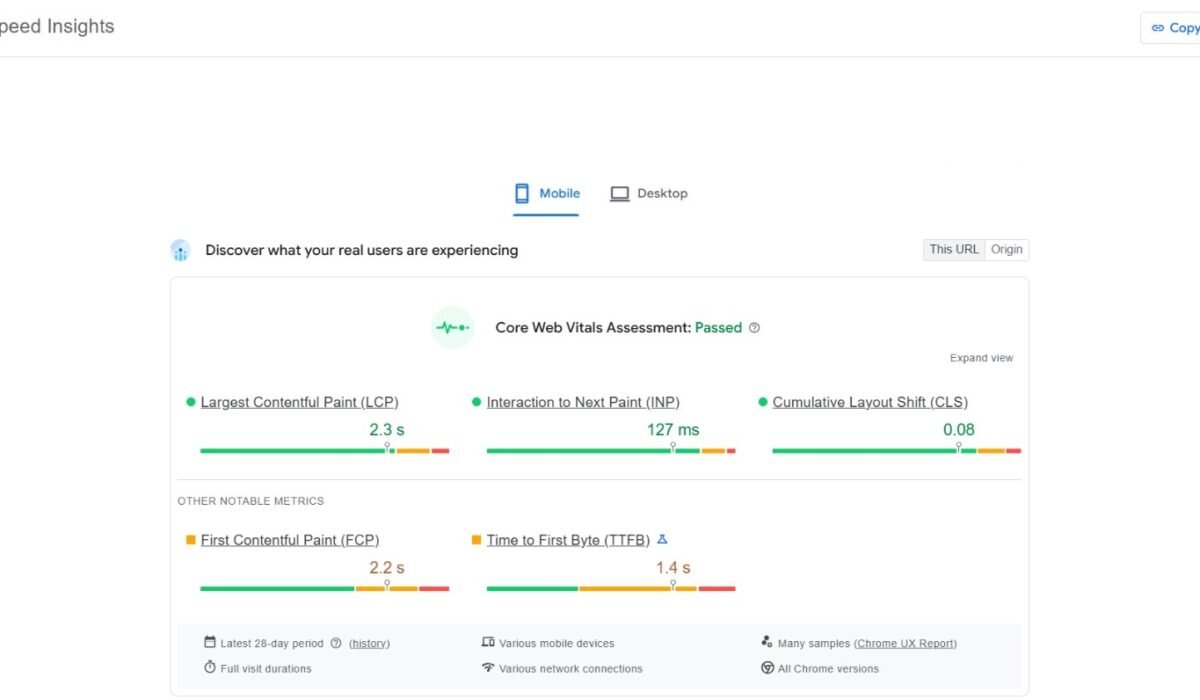Image resolution: width=1200 pixels, height=700 pixels.
Task: Click the Various mobile devices icon
Action: pos(488,642)
